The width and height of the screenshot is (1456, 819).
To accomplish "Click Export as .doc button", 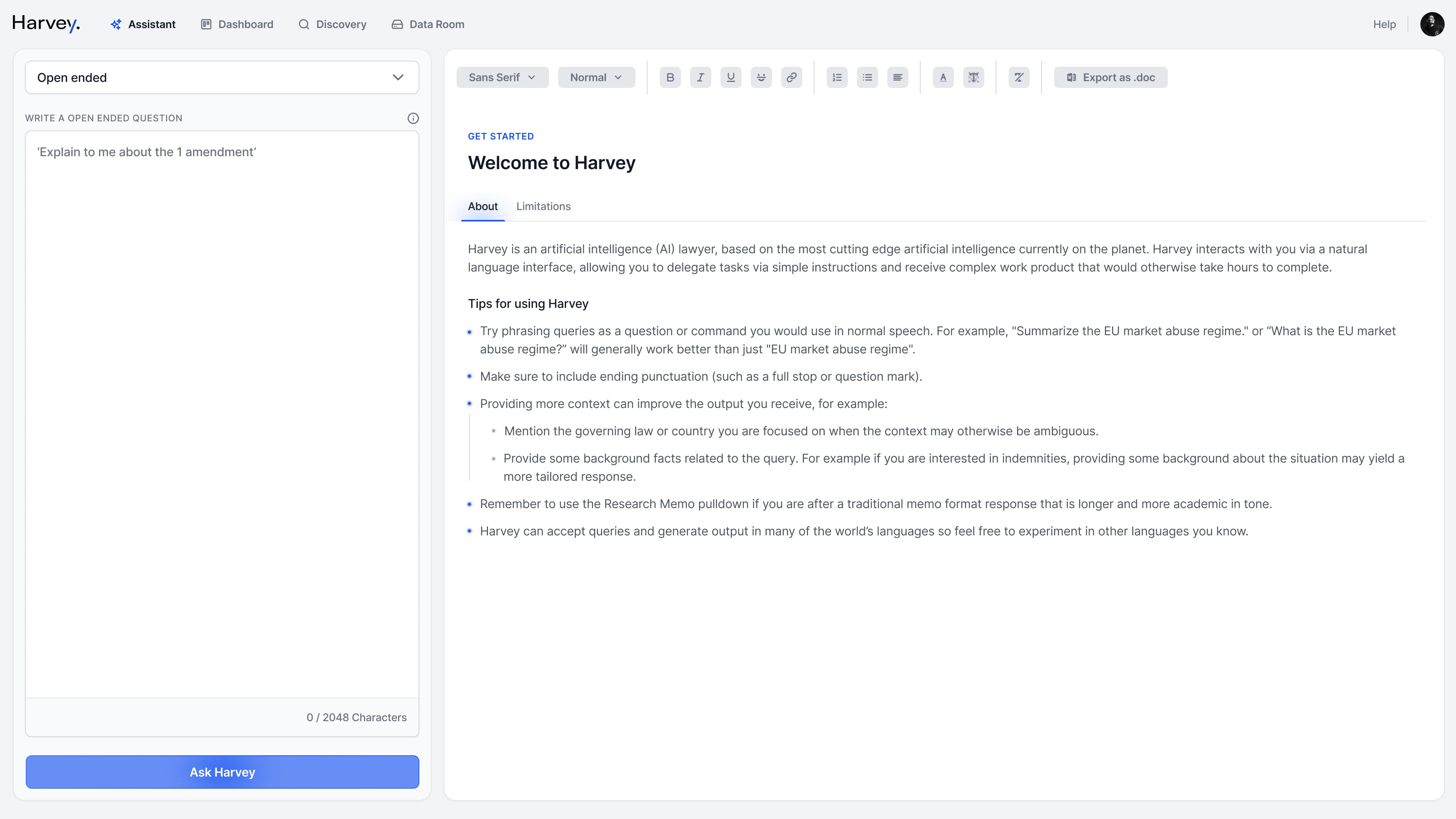I will coord(1110,77).
